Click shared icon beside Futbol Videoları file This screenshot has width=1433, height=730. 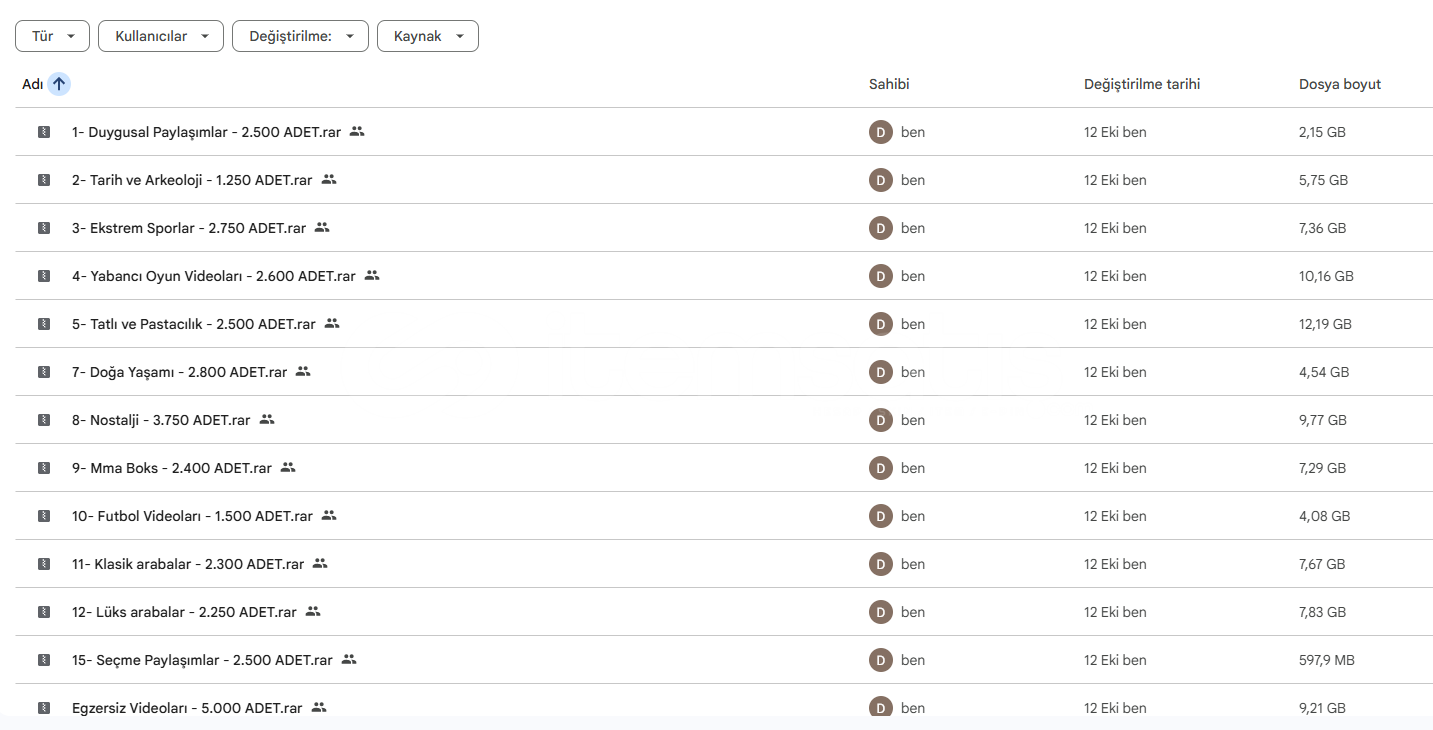coord(329,516)
